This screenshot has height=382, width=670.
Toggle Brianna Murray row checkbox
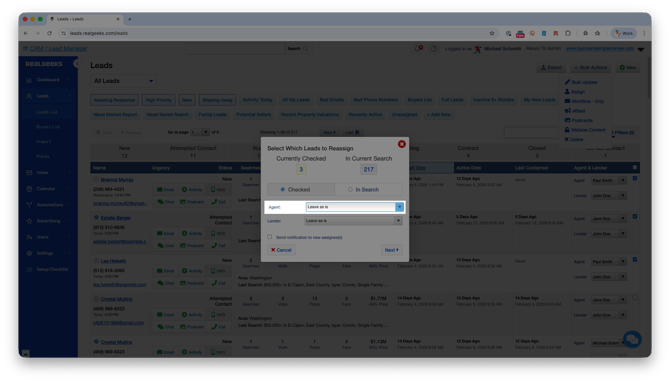635,179
